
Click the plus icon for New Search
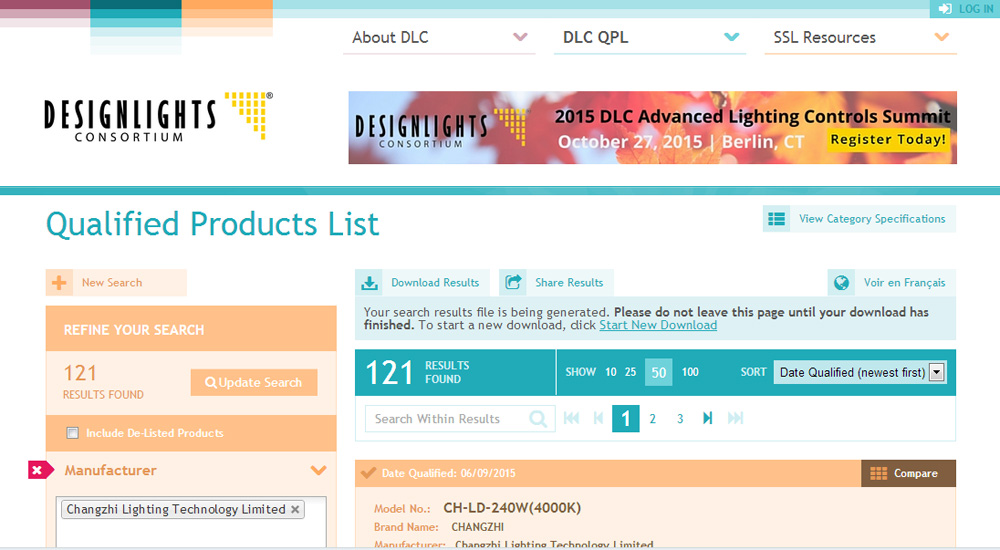59,283
